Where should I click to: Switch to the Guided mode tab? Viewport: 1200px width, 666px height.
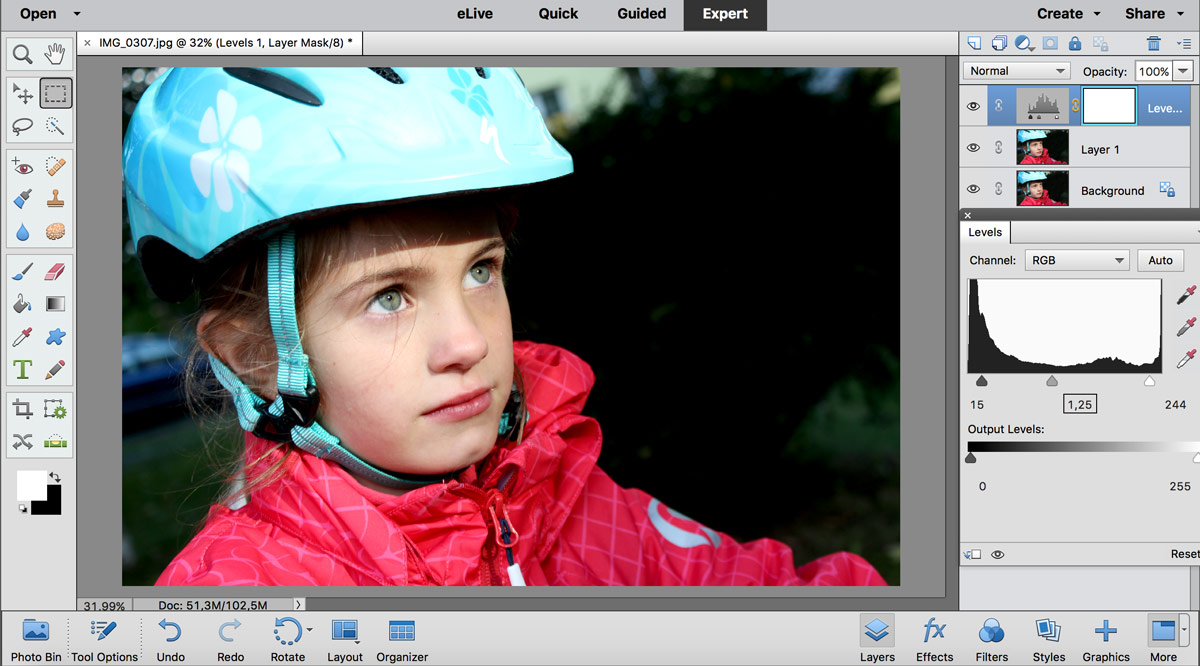pyautogui.click(x=641, y=14)
